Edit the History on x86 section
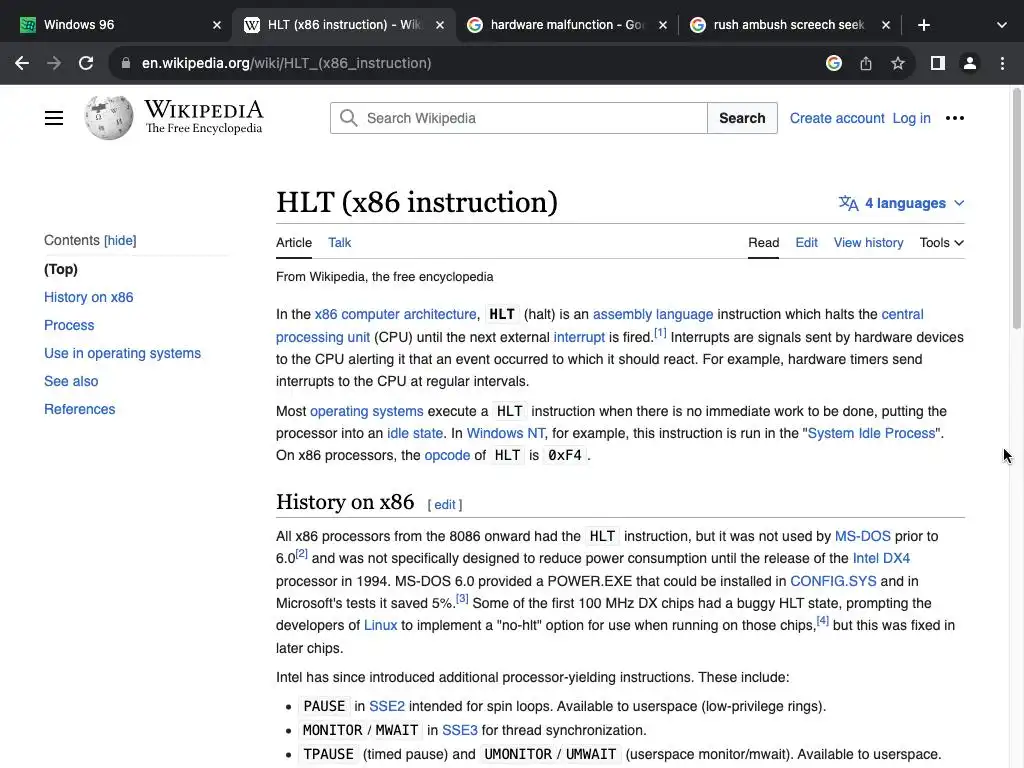Screen dimensions: 1024x768 (445, 505)
